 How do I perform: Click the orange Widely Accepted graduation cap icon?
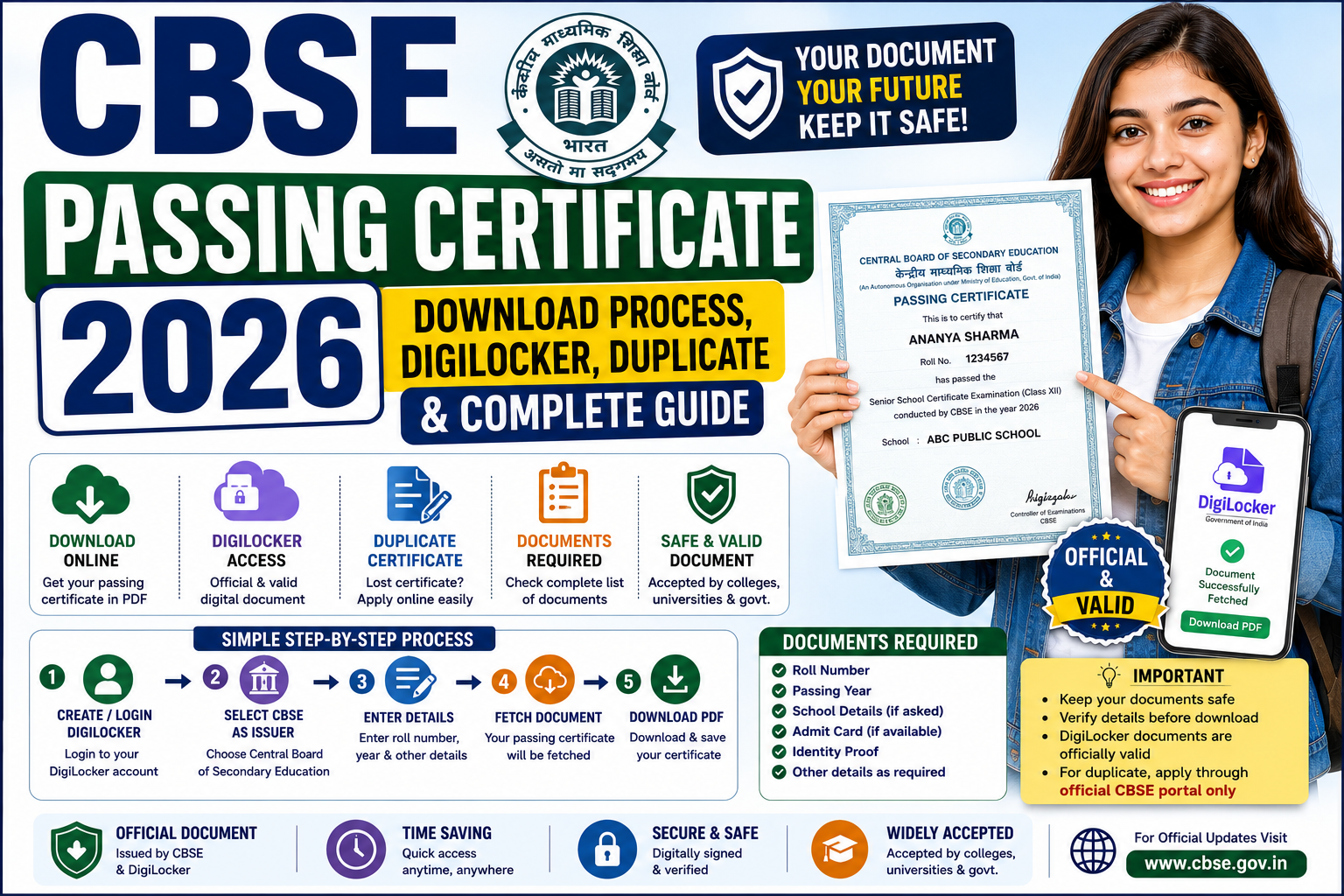840,850
